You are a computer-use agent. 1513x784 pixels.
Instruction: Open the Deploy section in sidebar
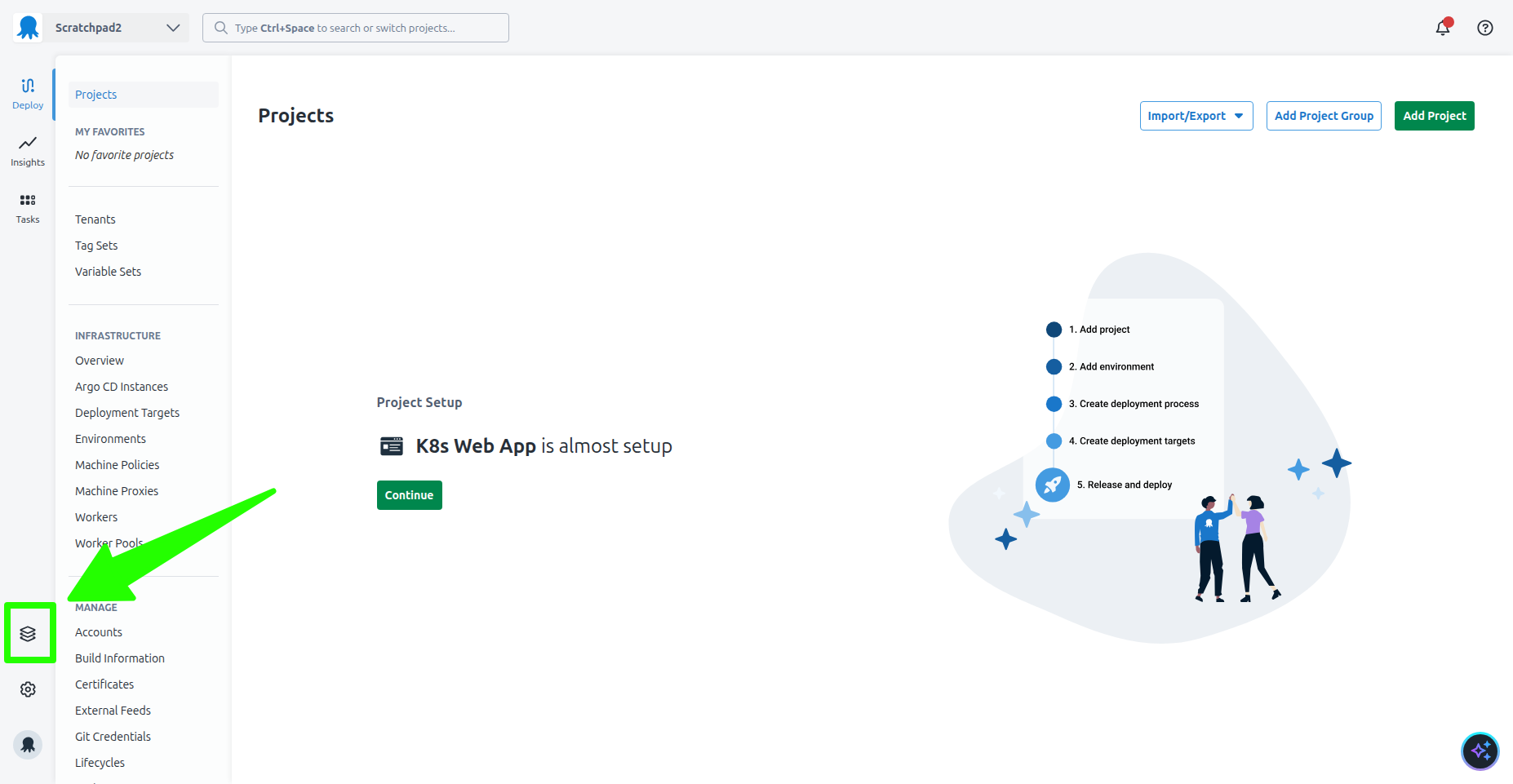[28, 93]
